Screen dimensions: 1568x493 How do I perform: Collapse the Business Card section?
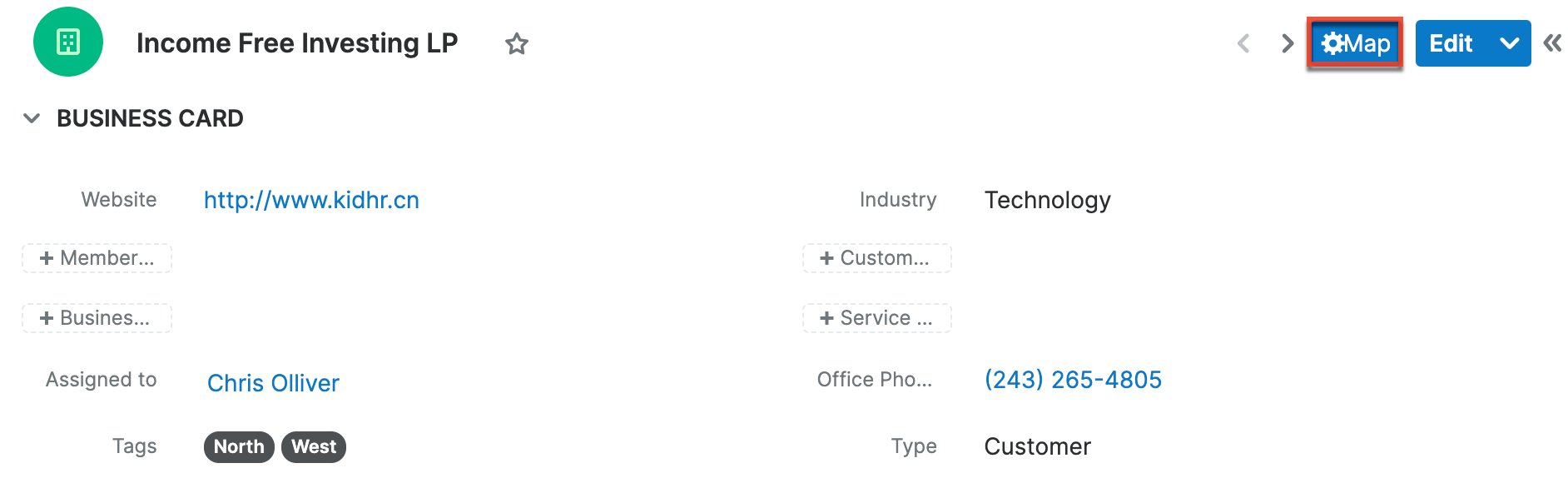(x=32, y=118)
